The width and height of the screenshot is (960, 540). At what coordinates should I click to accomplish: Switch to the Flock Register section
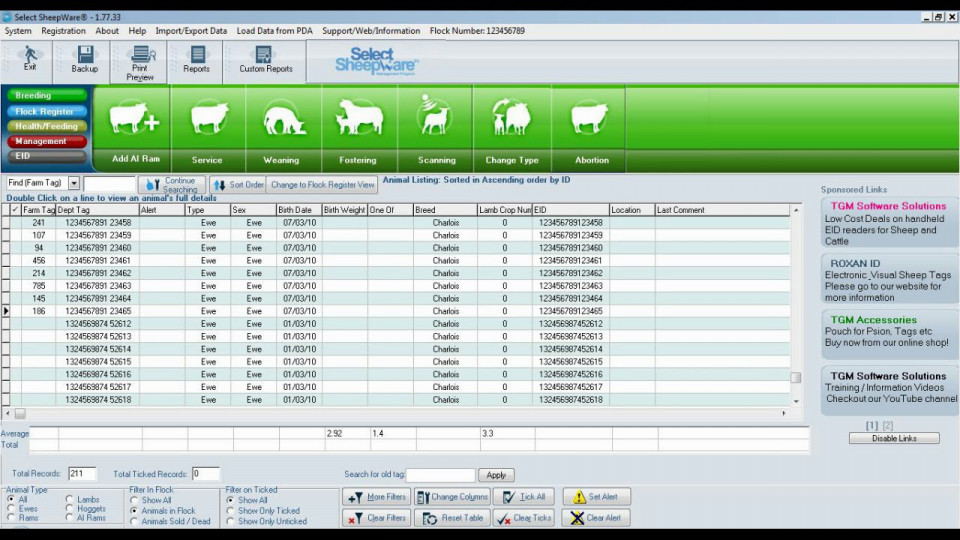47,111
